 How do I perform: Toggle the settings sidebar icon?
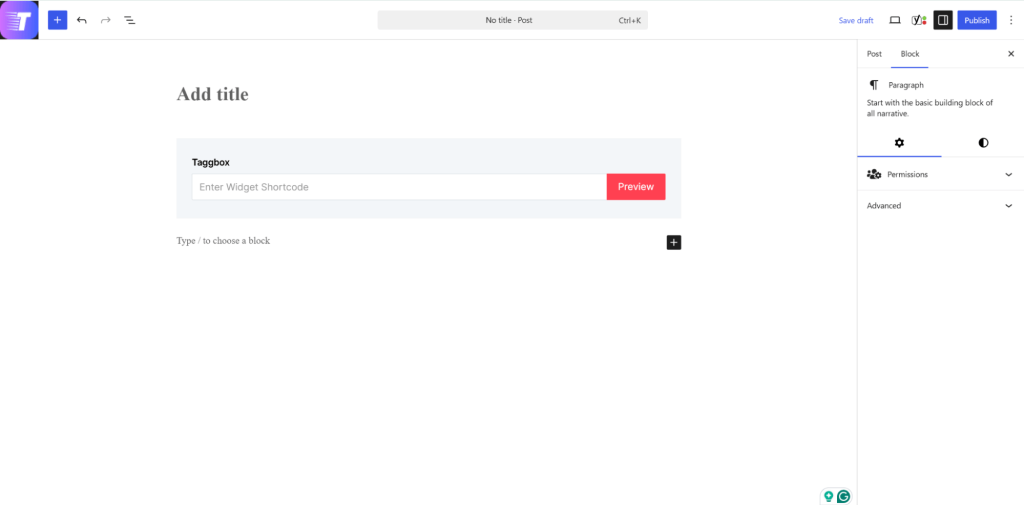943,20
